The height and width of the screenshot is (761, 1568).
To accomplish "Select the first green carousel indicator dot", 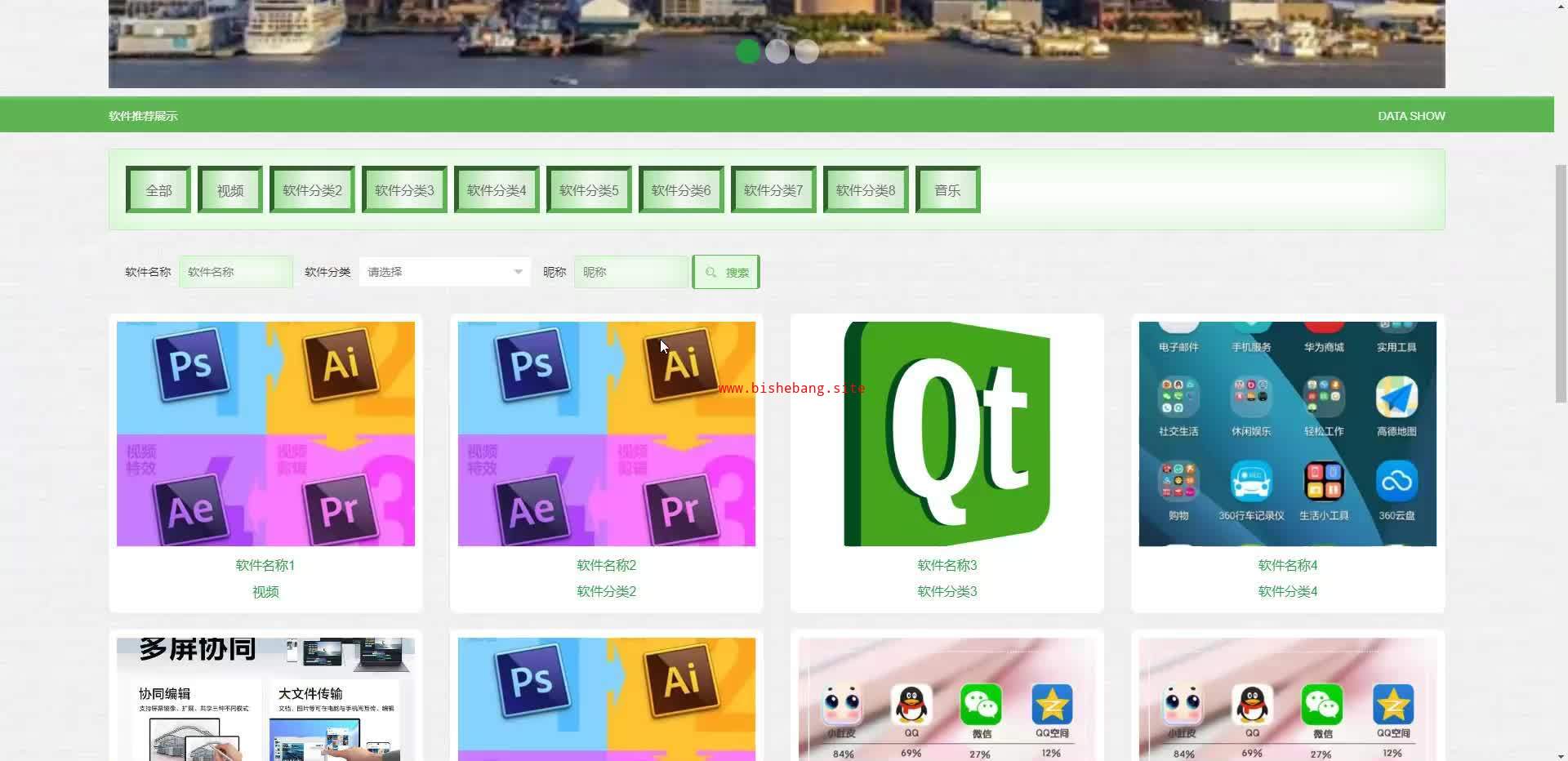I will pos(748,51).
